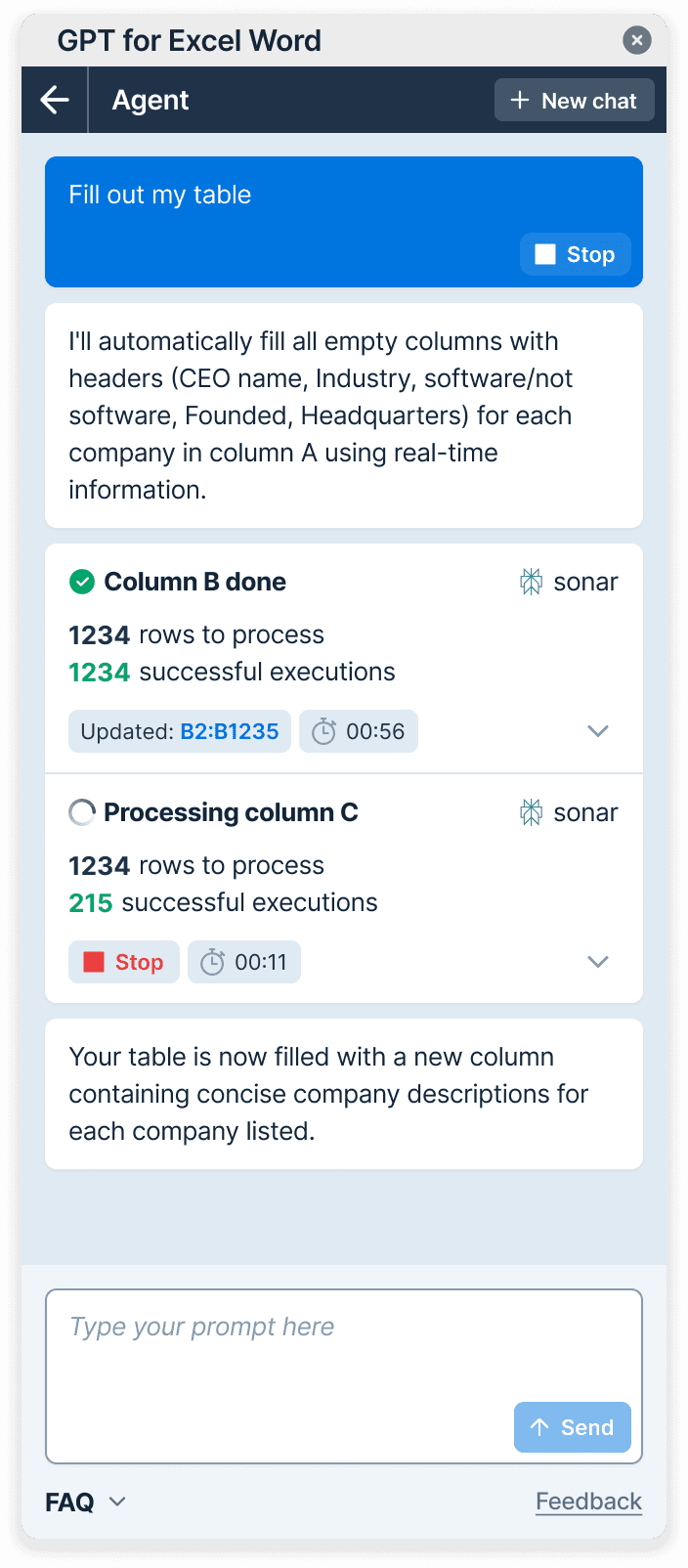The height and width of the screenshot is (1568, 688).
Task: Click the sonar model icon on Column B card
Action: point(531,581)
